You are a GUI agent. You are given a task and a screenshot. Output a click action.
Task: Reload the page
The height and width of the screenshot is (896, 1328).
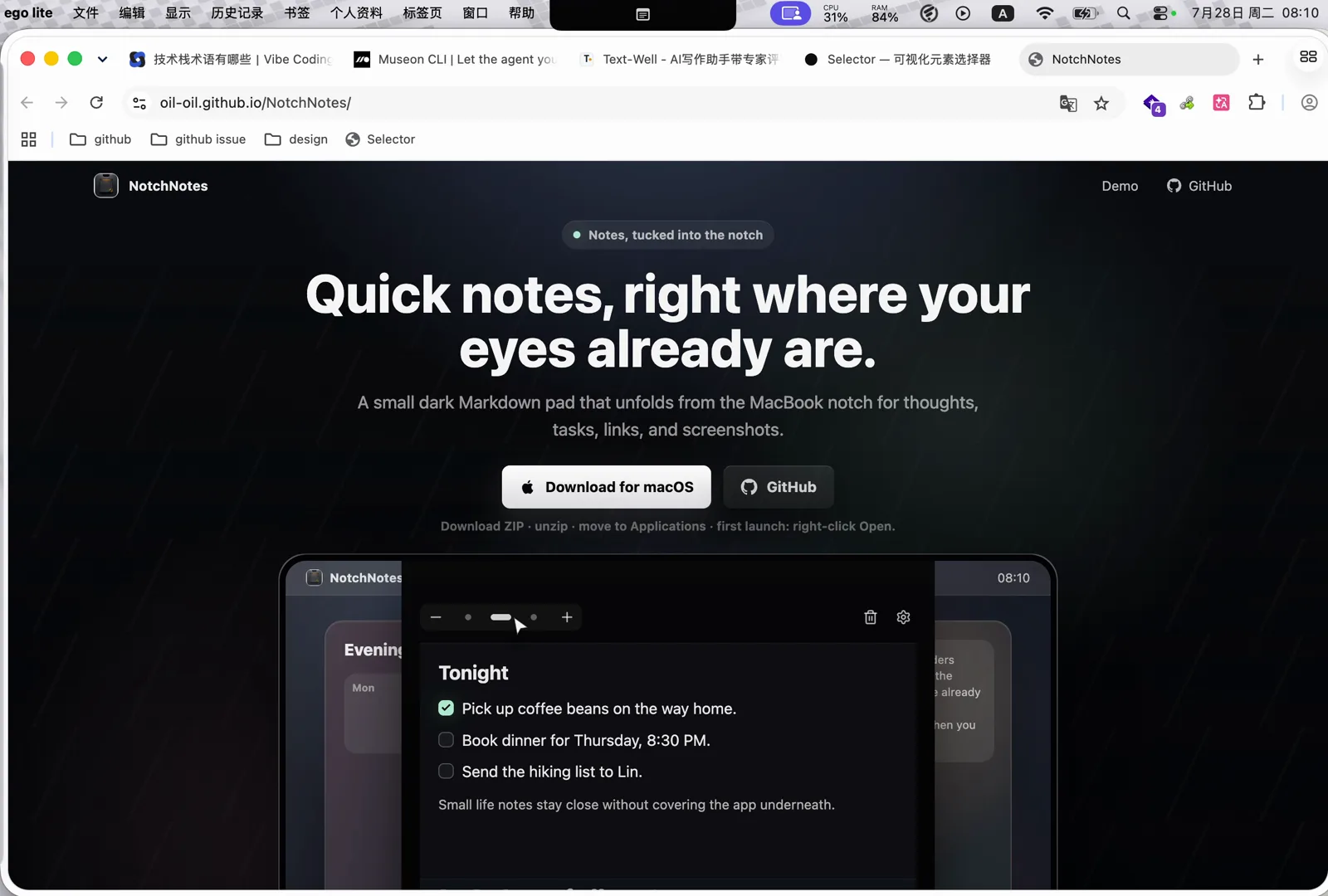(96, 103)
